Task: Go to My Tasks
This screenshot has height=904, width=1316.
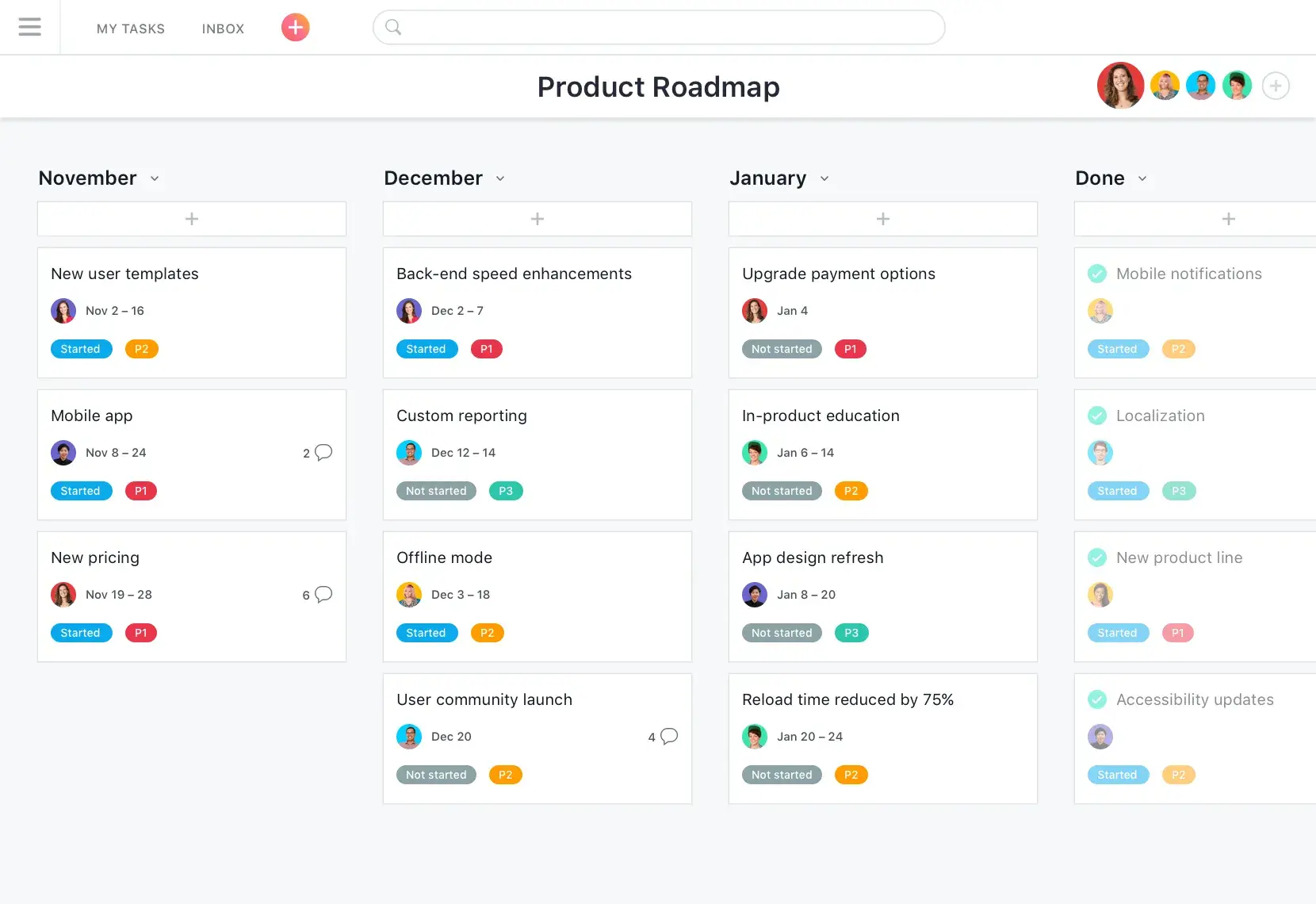Action: [131, 29]
